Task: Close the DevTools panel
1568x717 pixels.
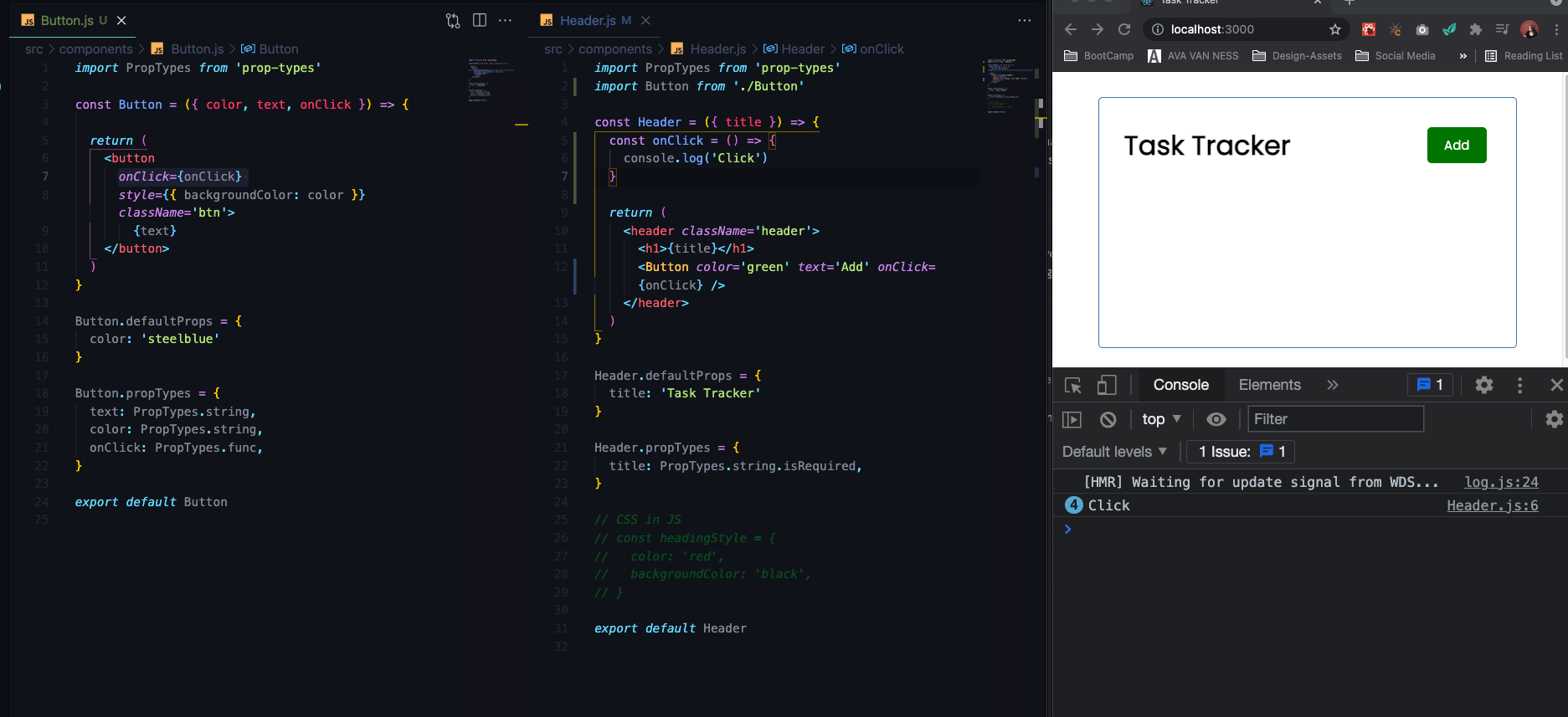Action: (x=1557, y=385)
